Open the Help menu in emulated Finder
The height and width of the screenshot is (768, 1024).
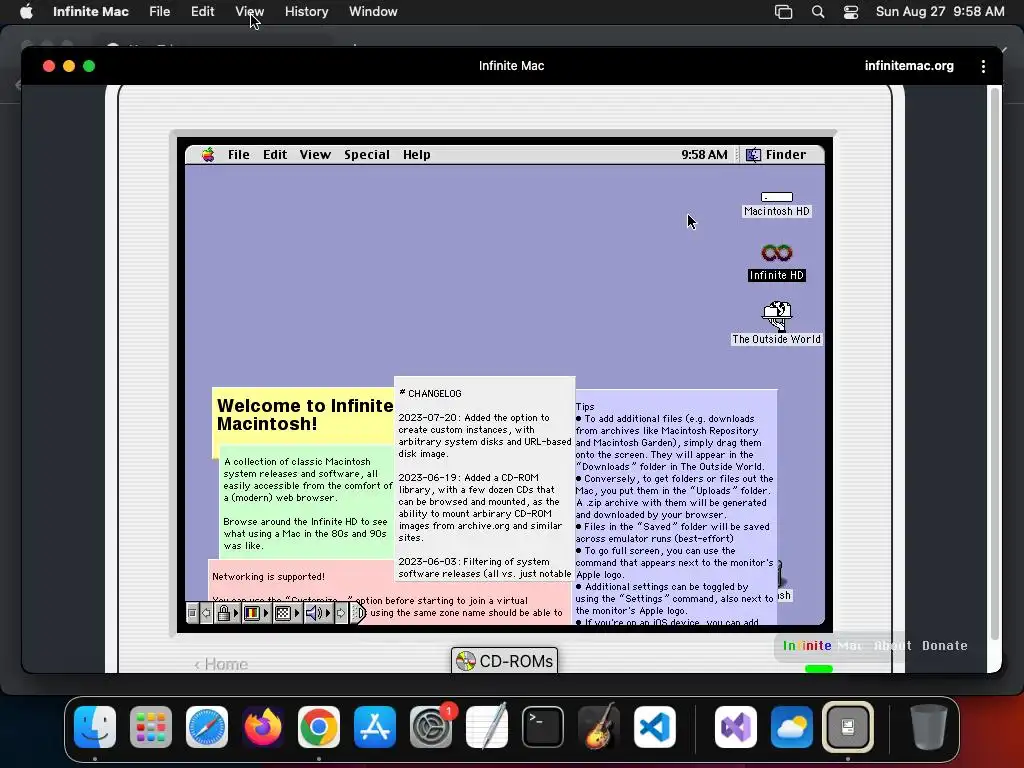[416, 155]
